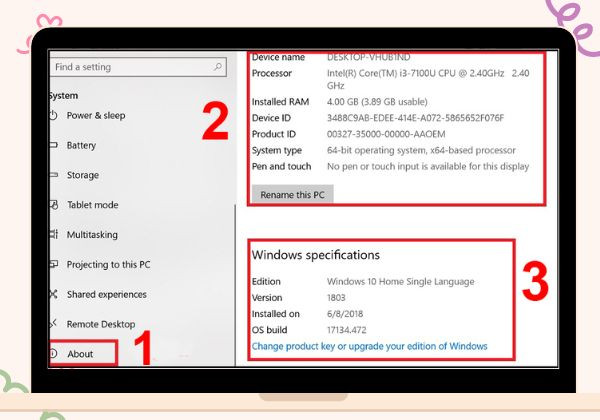
Task: Open Projecting to this PC
Action: click(x=108, y=264)
